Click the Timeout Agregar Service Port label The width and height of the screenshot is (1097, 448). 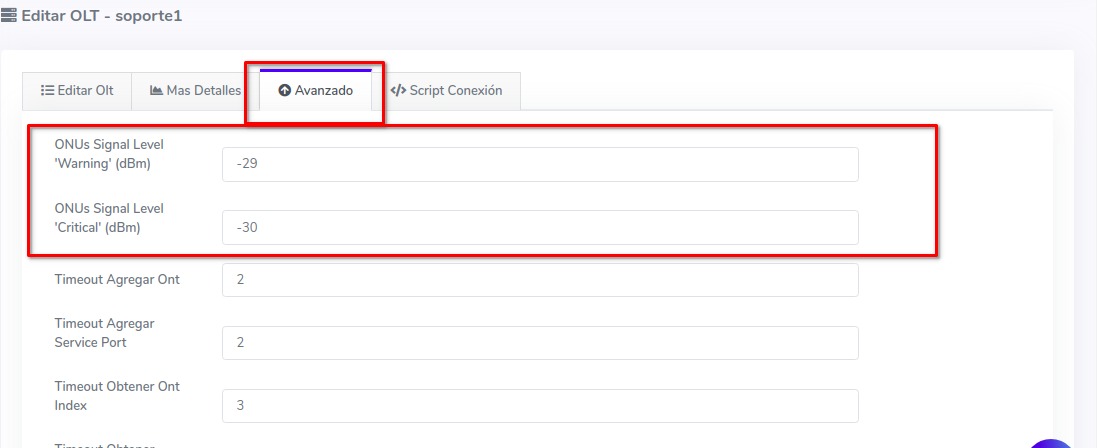(x=104, y=333)
